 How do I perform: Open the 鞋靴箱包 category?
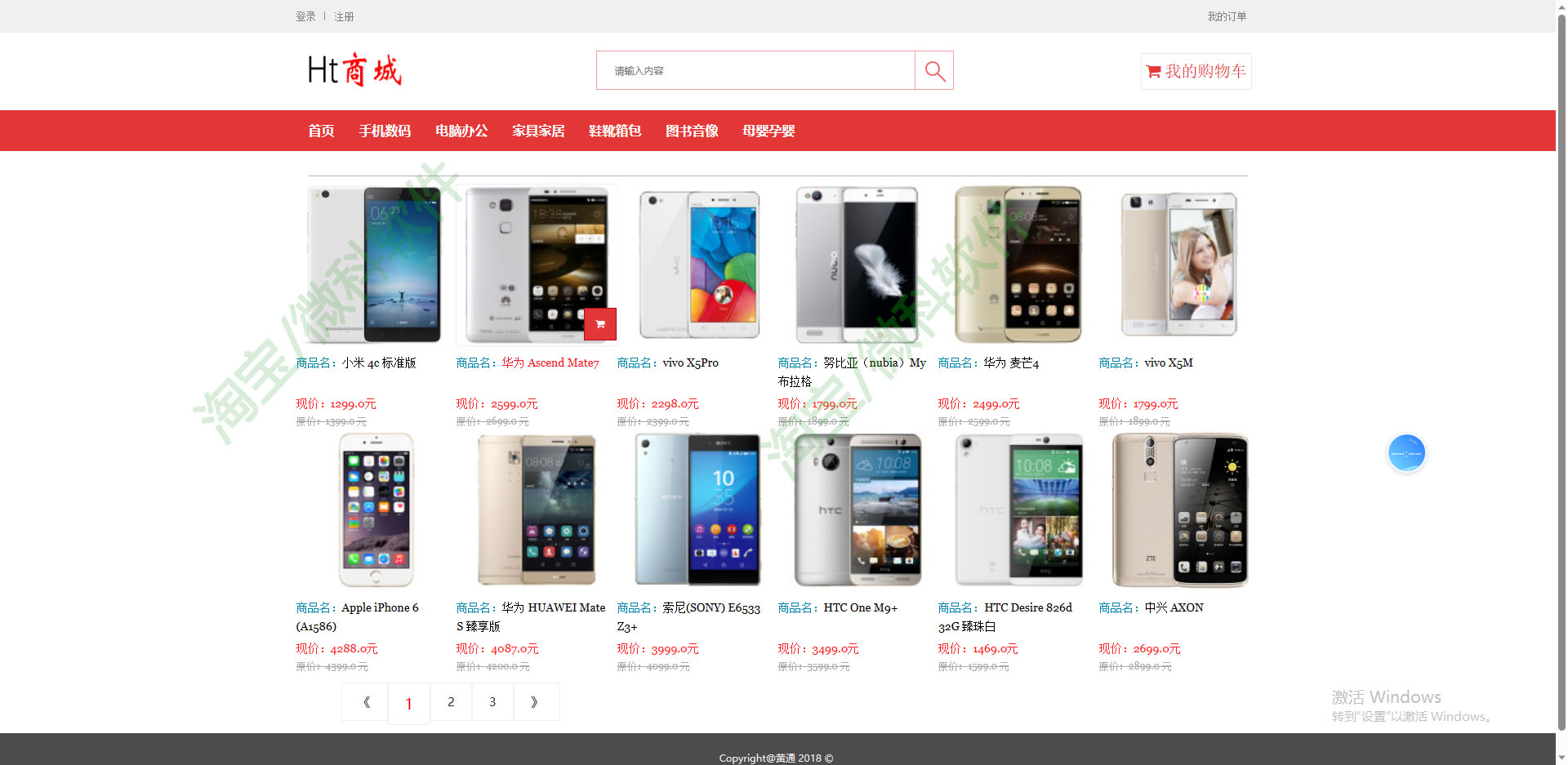[x=615, y=131]
